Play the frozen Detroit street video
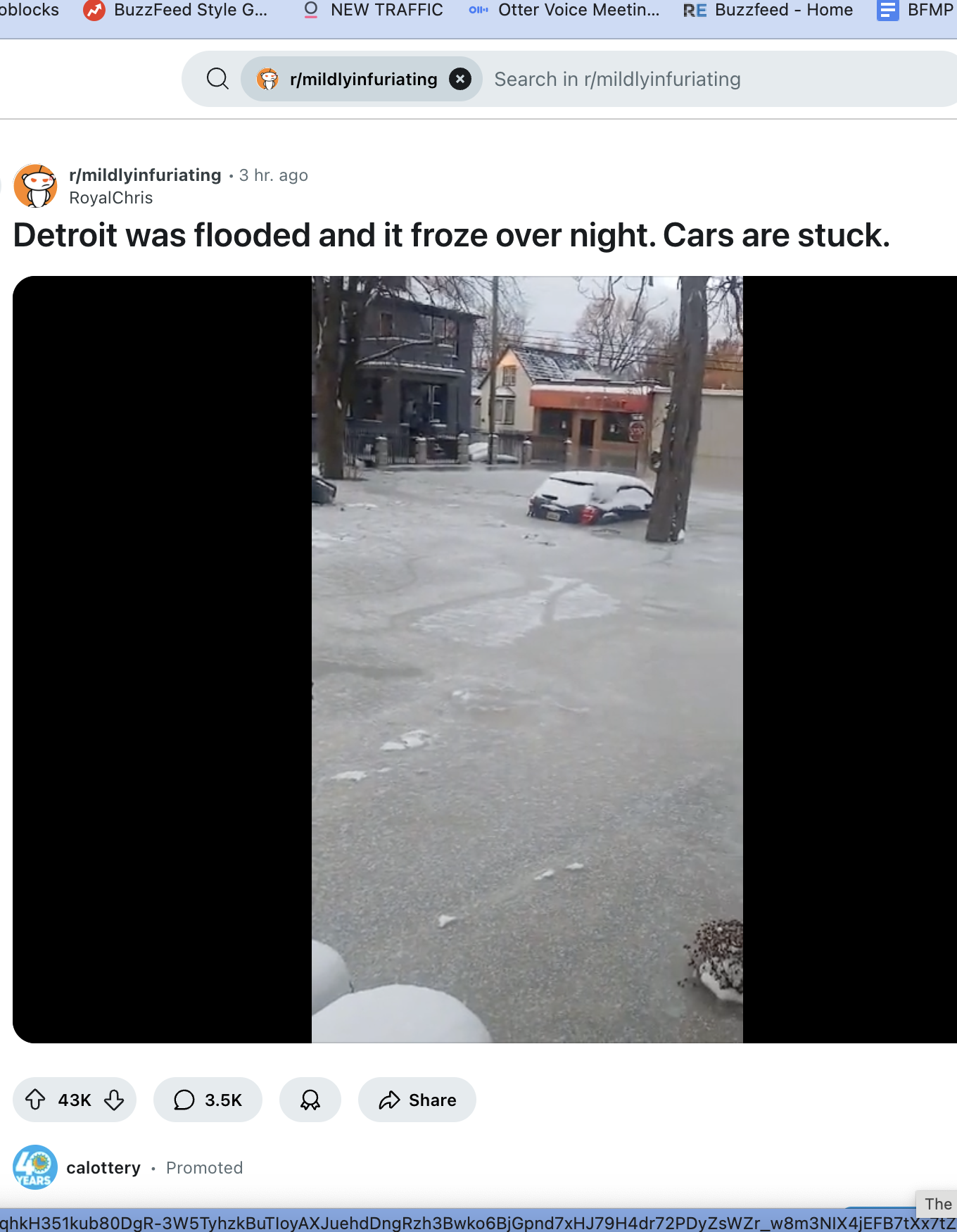The width and height of the screenshot is (957, 1232). click(527, 659)
